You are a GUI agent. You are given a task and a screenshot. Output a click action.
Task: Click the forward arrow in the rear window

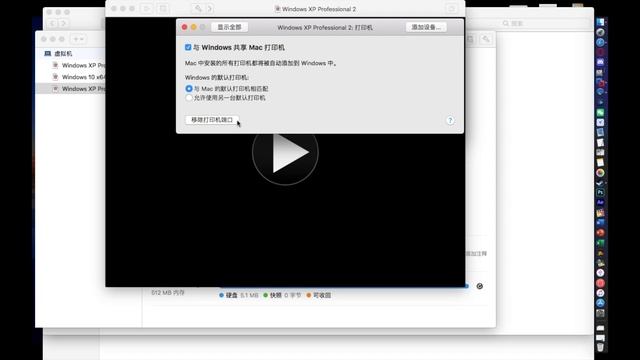click(63, 24)
